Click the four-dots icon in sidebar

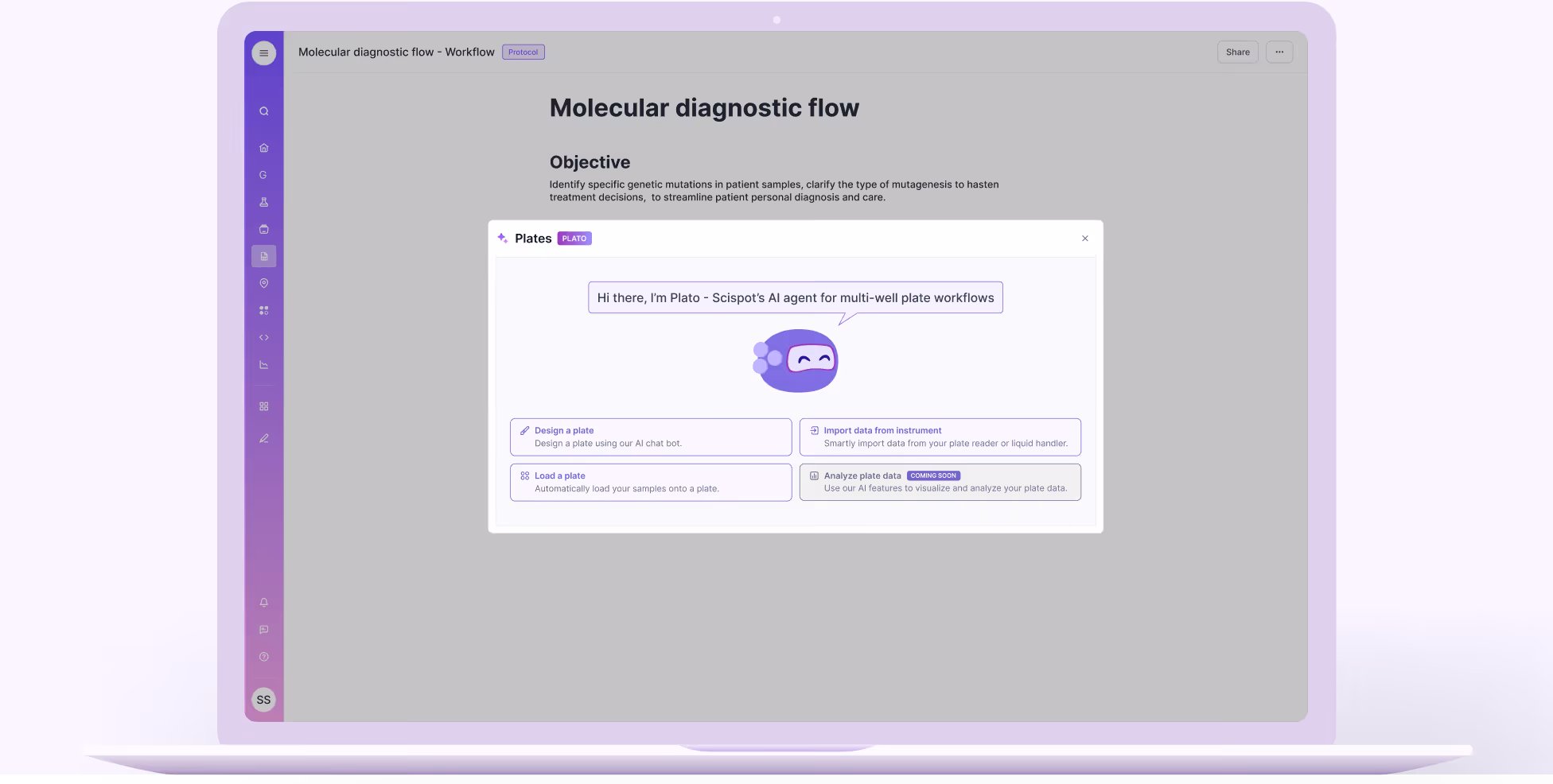(263, 310)
